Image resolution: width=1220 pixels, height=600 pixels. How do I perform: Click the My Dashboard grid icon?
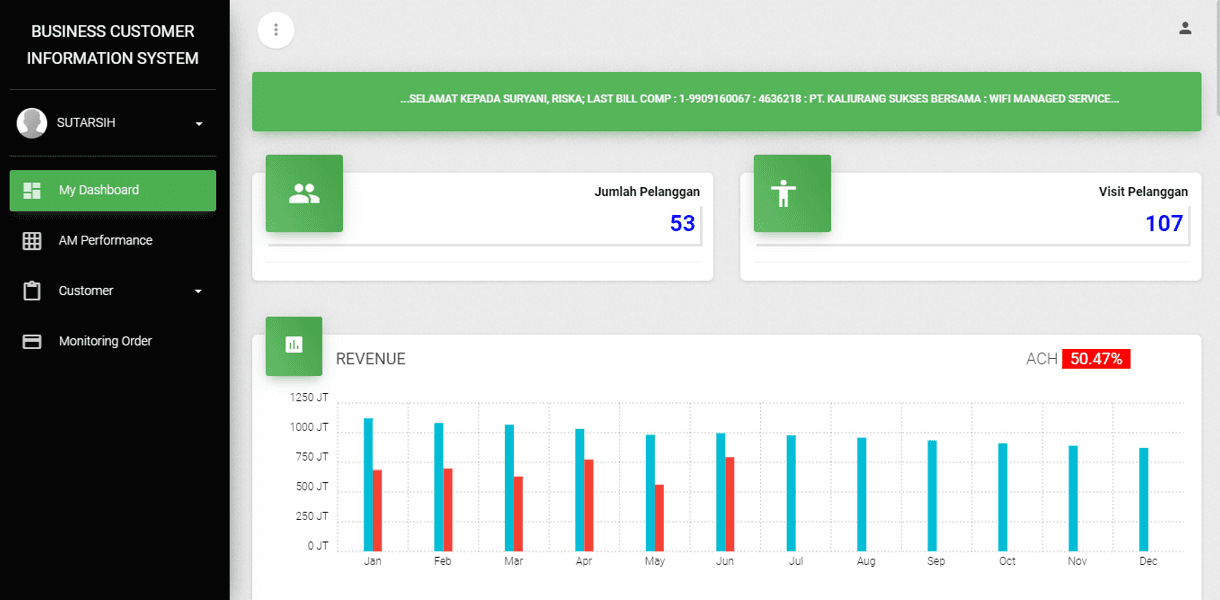point(32,190)
